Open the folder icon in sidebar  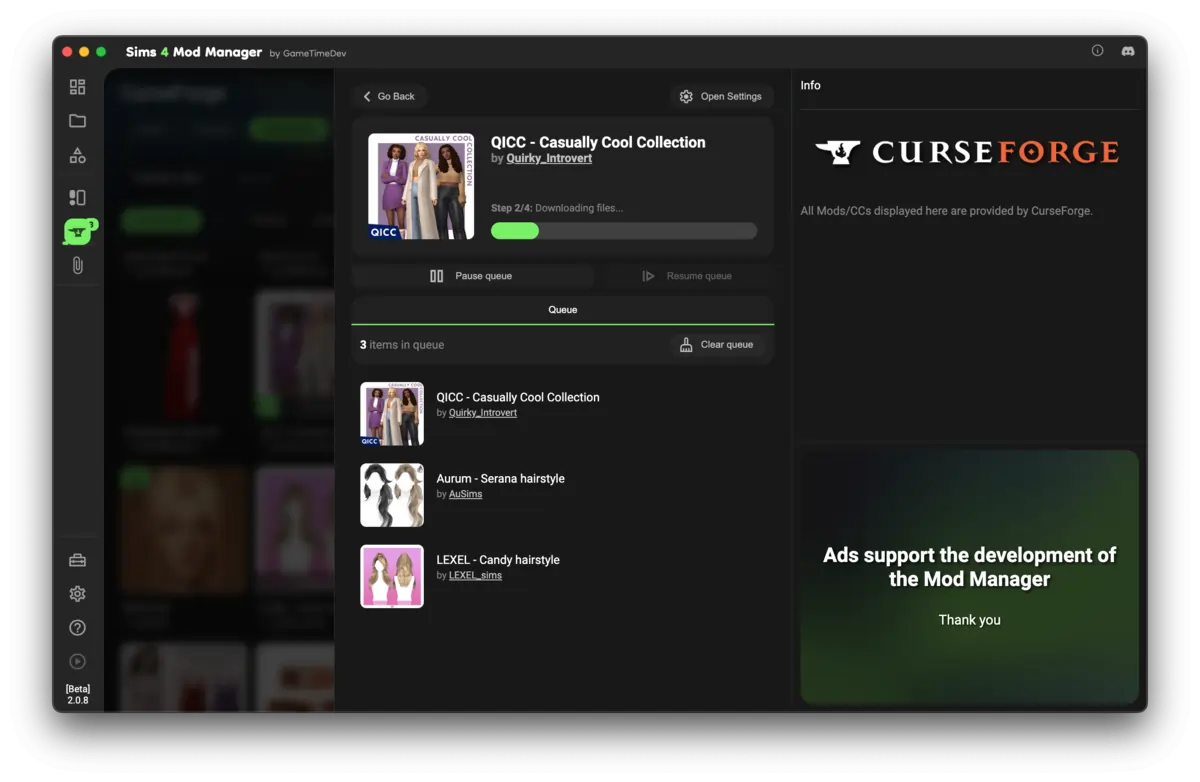[77, 121]
